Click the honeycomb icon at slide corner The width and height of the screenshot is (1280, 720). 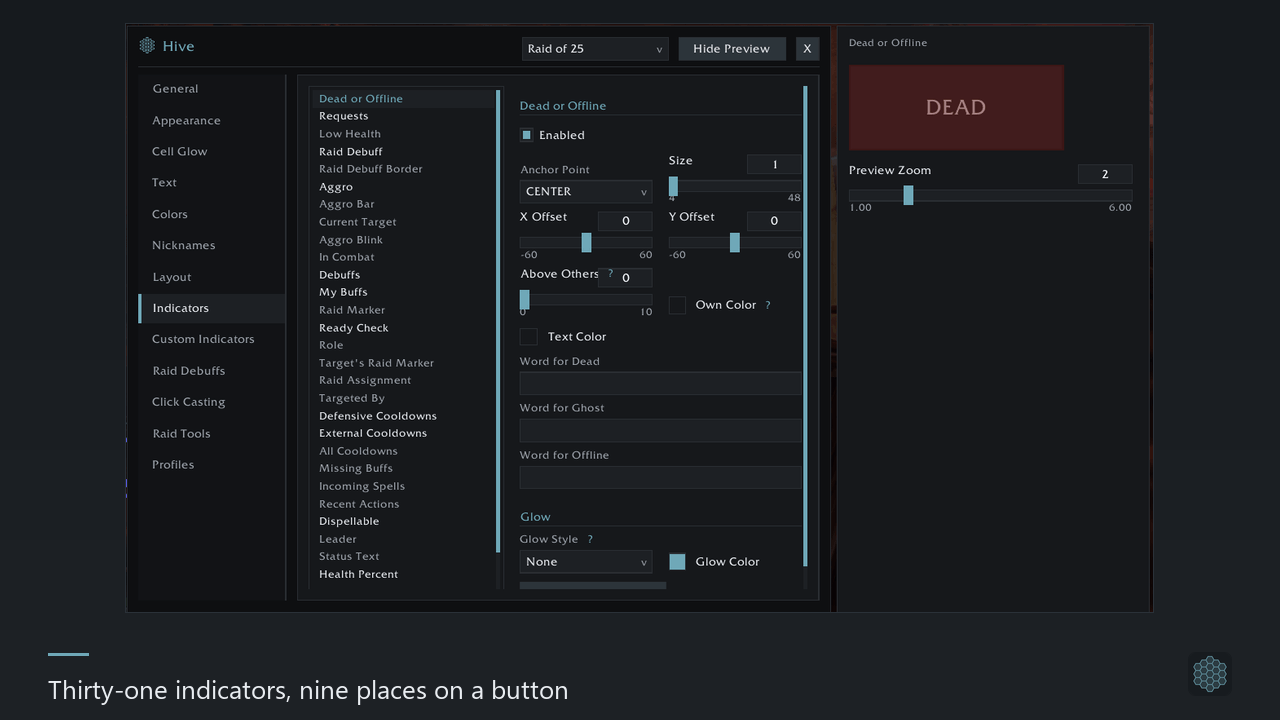point(1210,673)
